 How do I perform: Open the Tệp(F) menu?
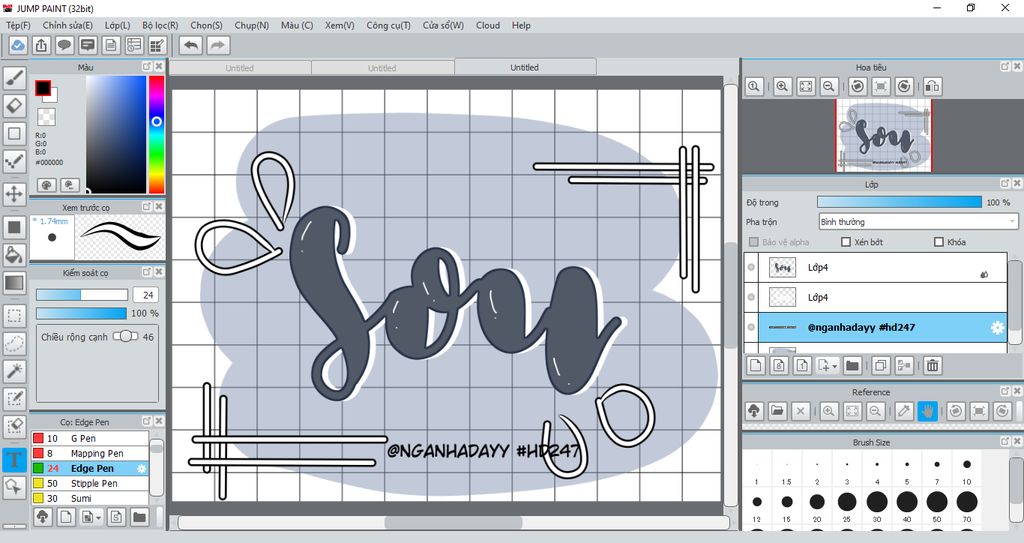pyautogui.click(x=18, y=25)
